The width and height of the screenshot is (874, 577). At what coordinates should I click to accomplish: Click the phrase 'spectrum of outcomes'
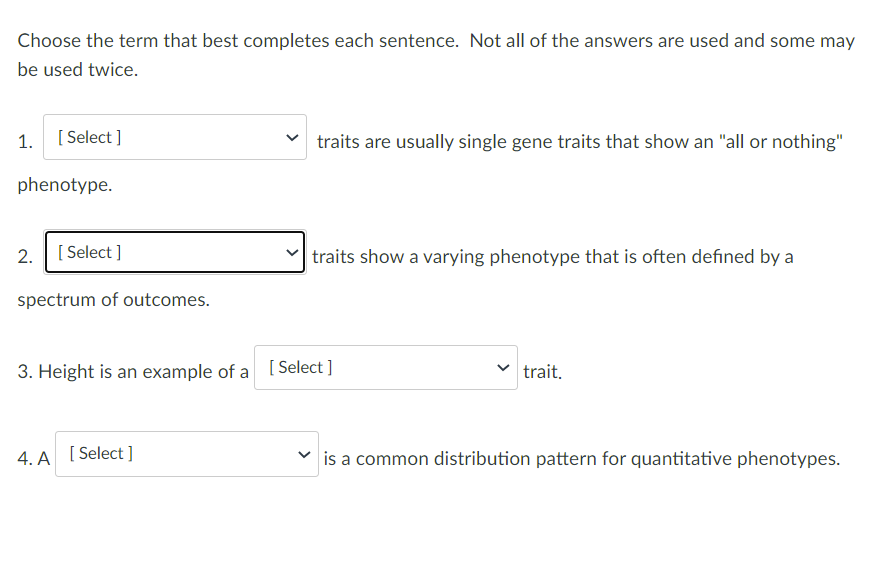113,299
